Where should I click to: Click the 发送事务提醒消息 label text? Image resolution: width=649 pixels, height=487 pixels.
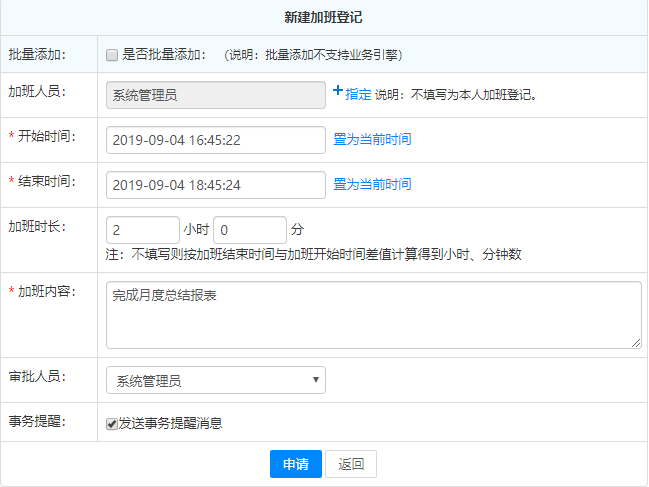[170, 423]
